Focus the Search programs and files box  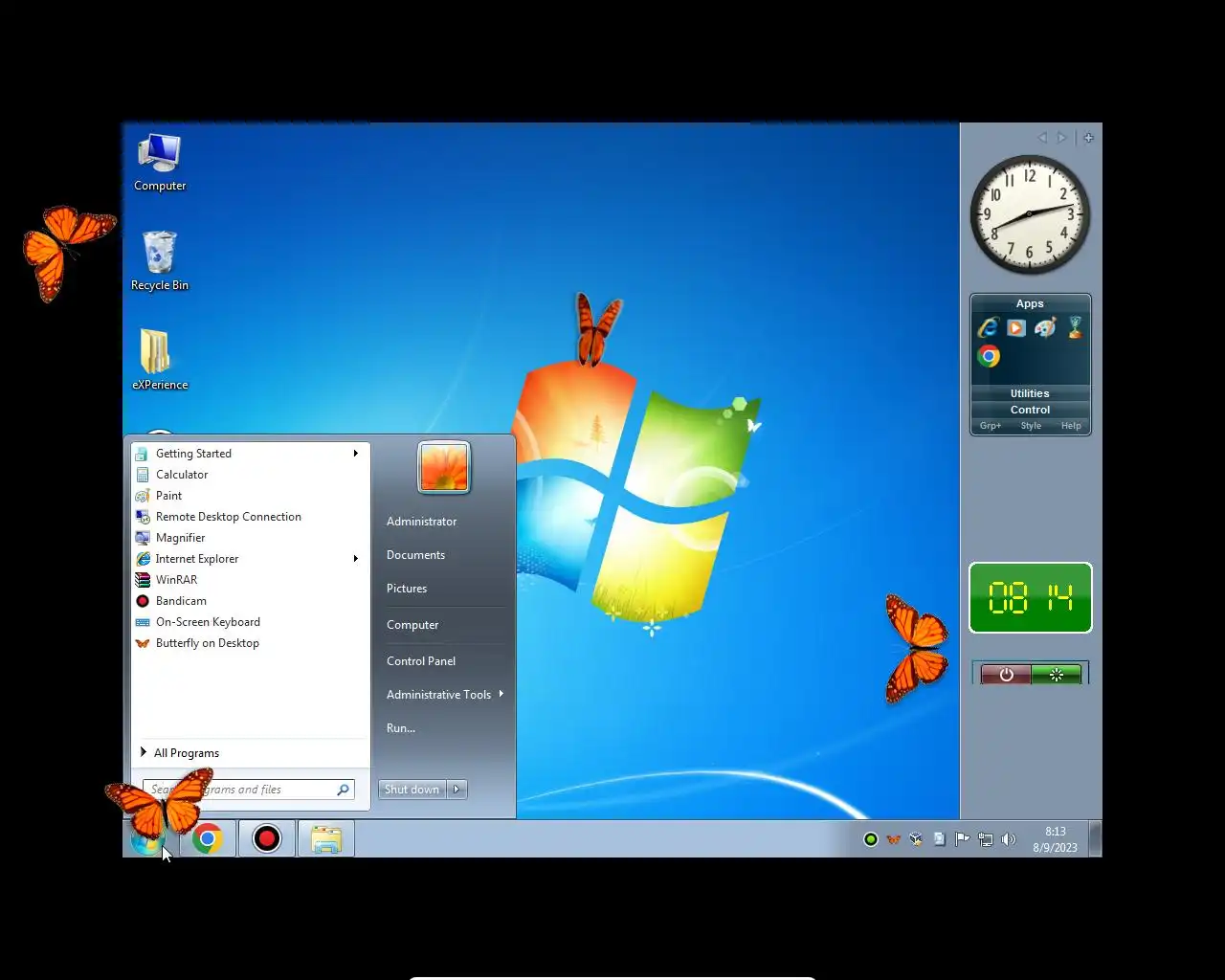[249, 790]
